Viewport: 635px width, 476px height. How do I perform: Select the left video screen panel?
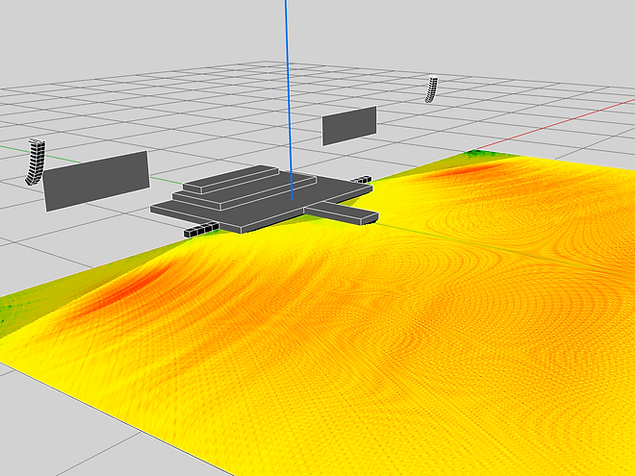(96, 181)
